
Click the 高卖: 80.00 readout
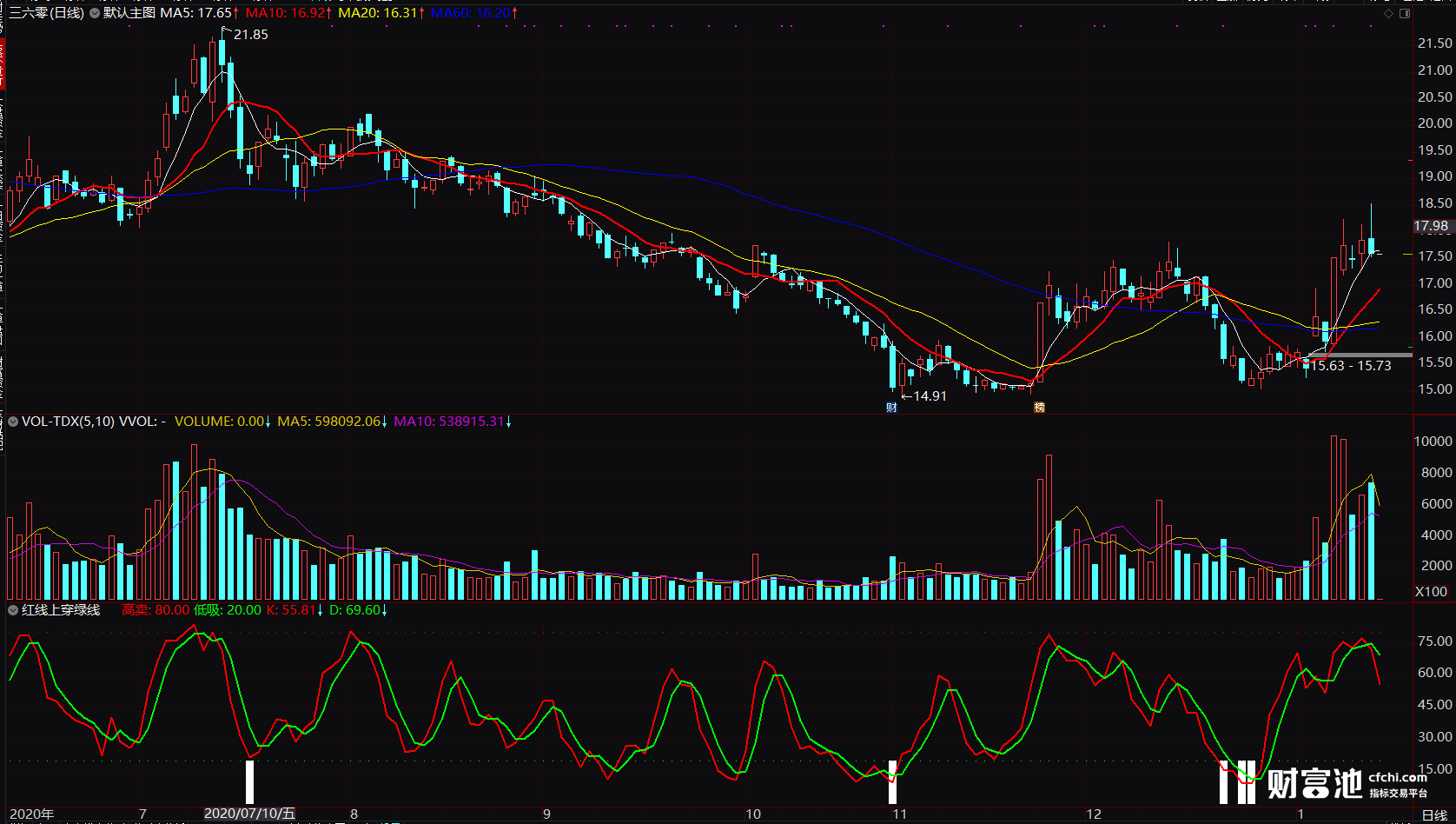point(156,610)
